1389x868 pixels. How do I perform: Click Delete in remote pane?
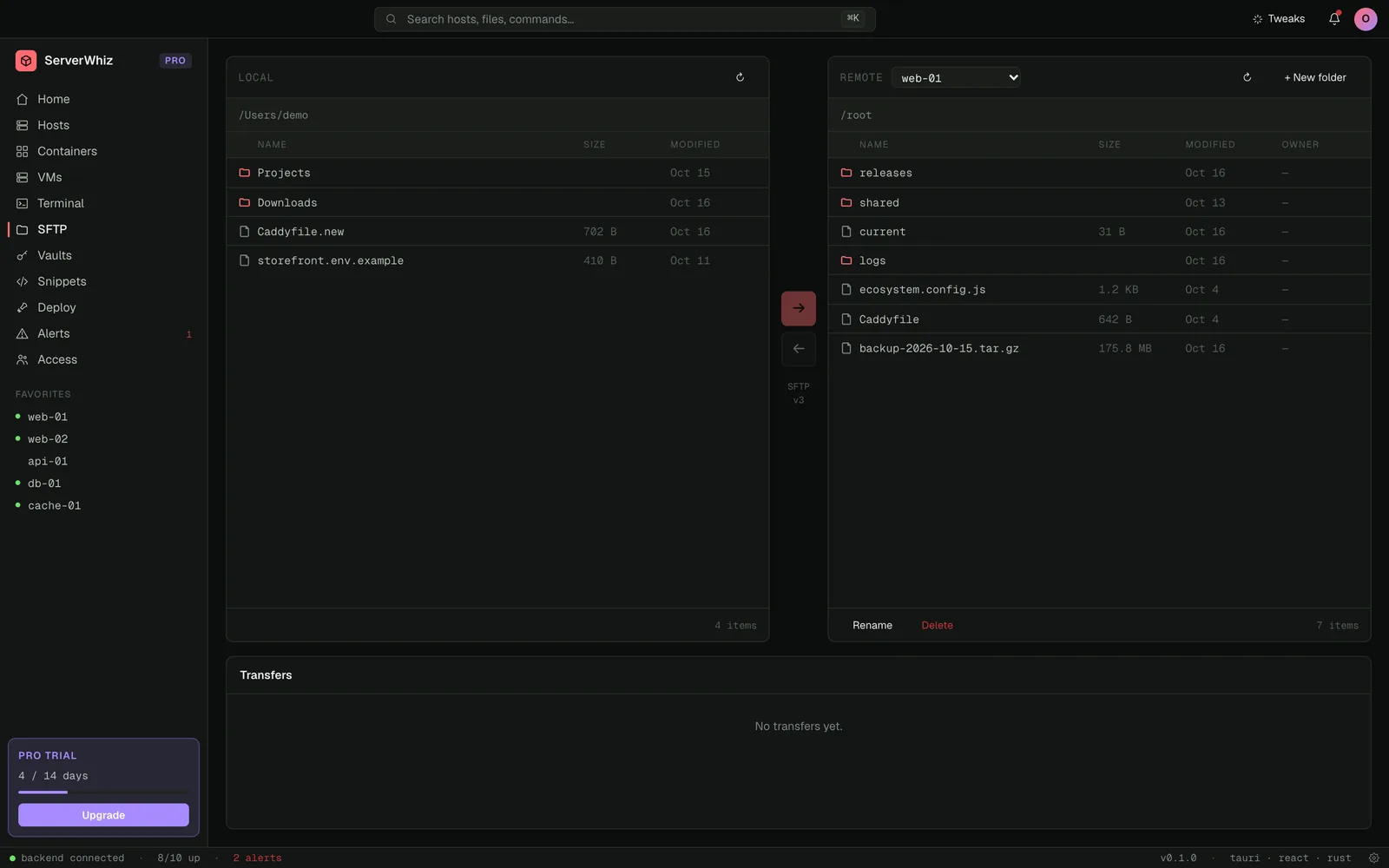(x=937, y=625)
